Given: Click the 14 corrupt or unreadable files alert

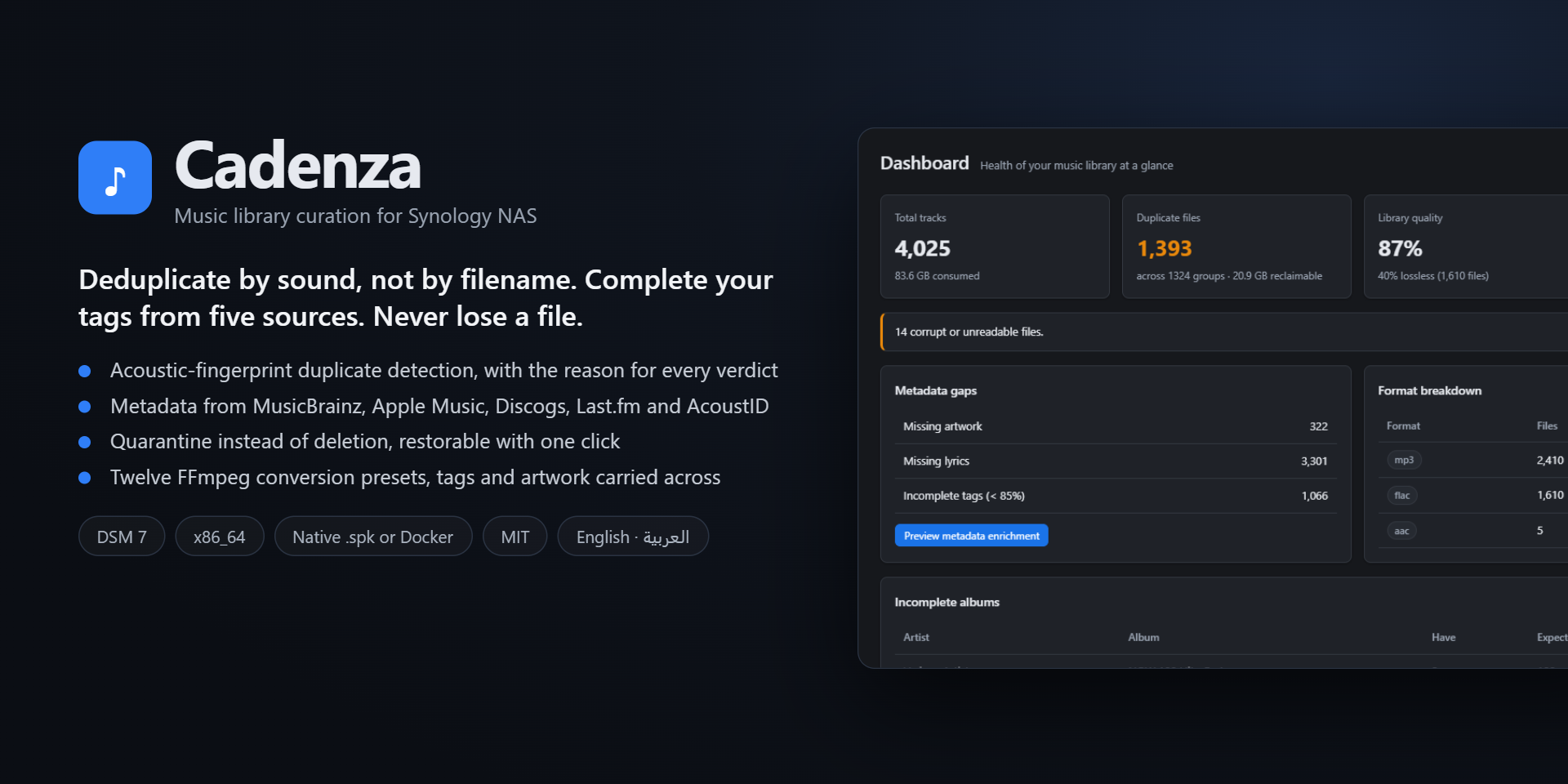Looking at the screenshot, I should click(1224, 332).
